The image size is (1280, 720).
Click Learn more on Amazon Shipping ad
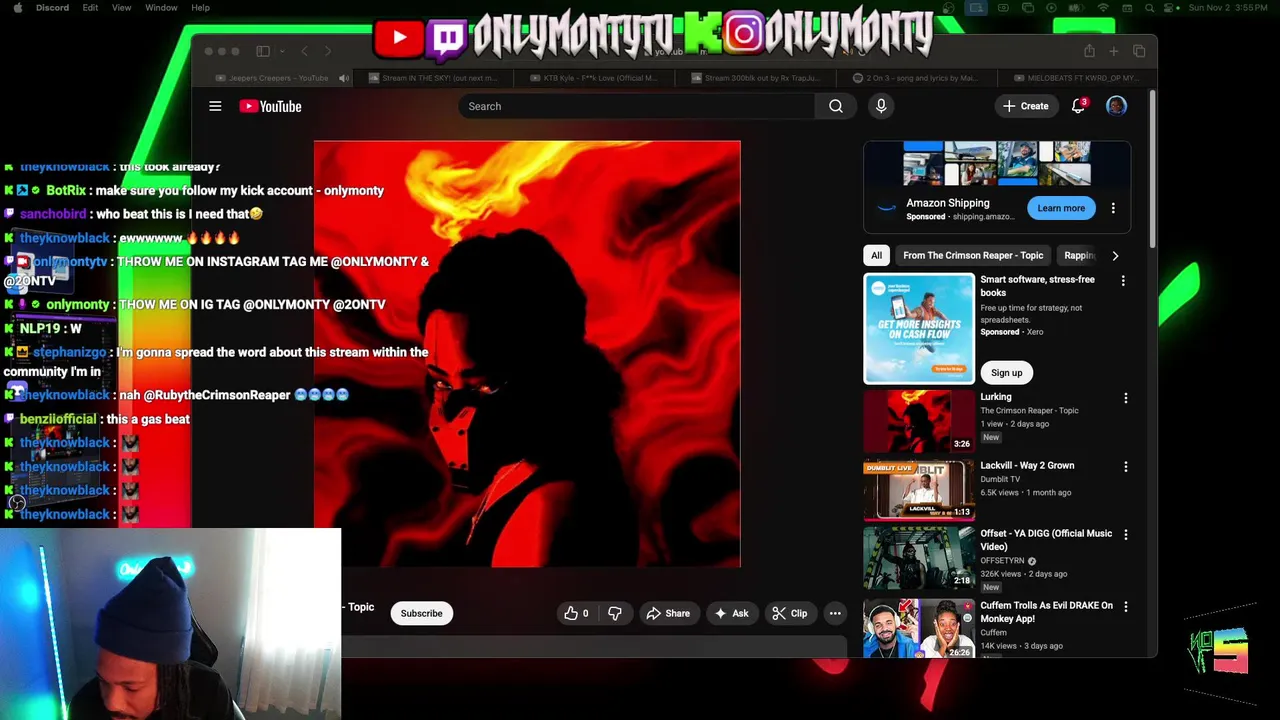1061,208
